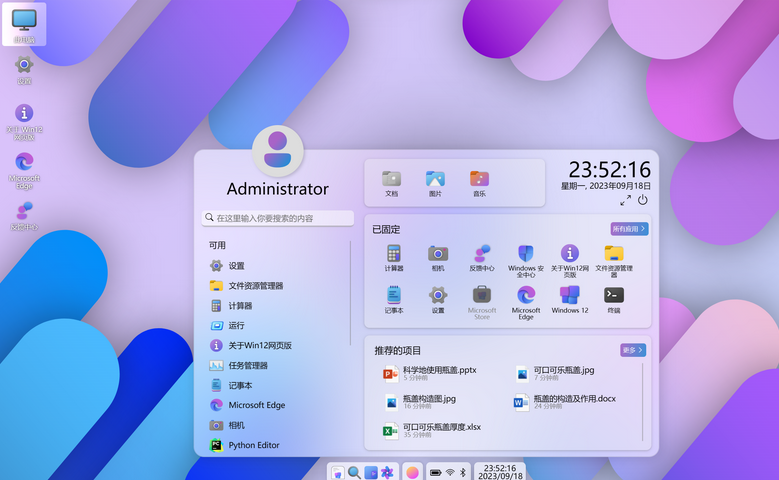Select 设置 in the 可用 list
Screen dimensions: 779x480
(x=277, y=266)
